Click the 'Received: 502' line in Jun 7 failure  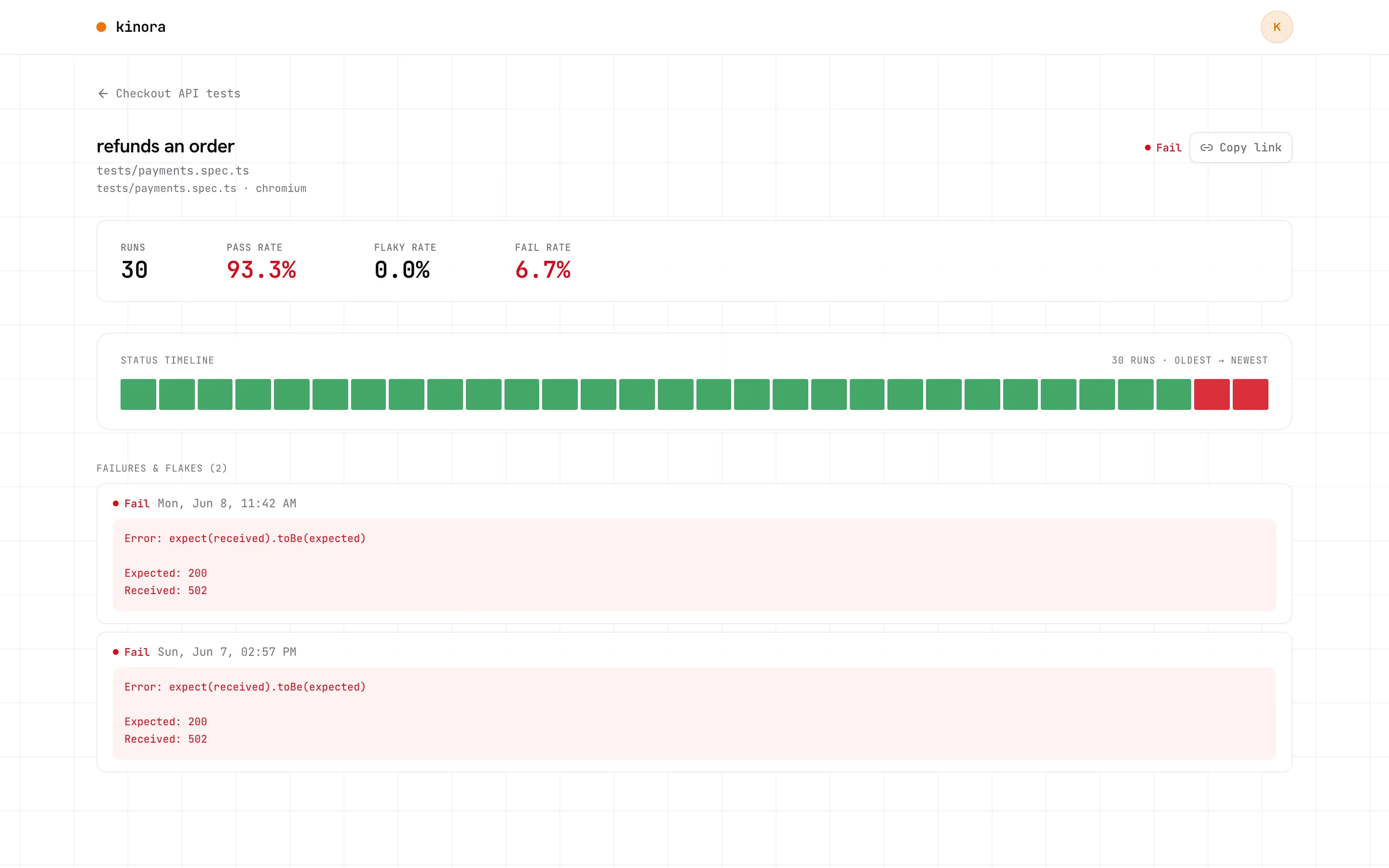click(x=166, y=739)
